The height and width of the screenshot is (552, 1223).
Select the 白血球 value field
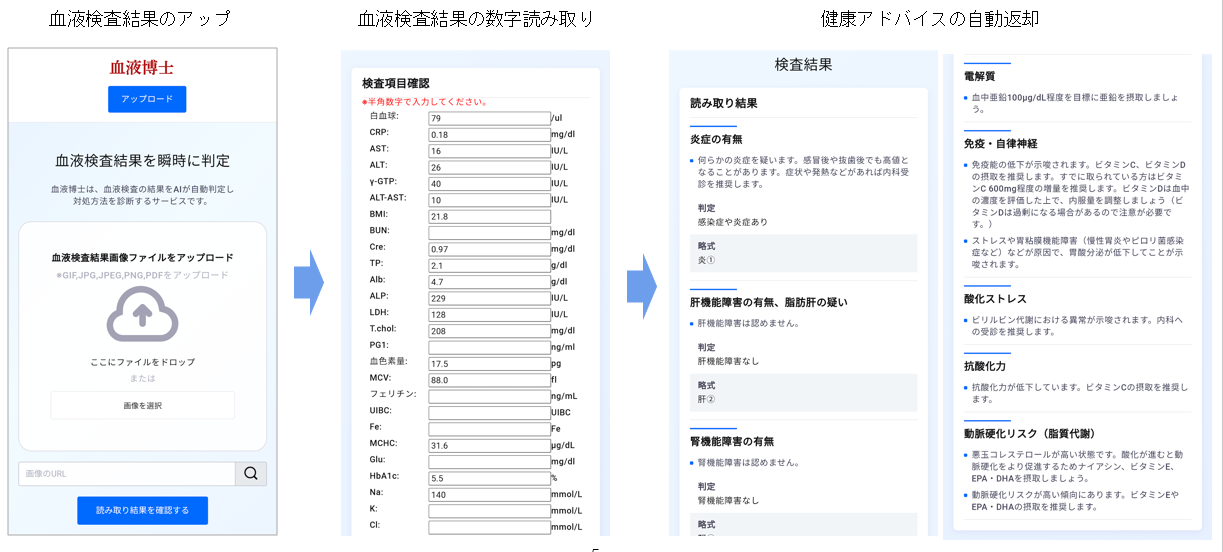(489, 118)
